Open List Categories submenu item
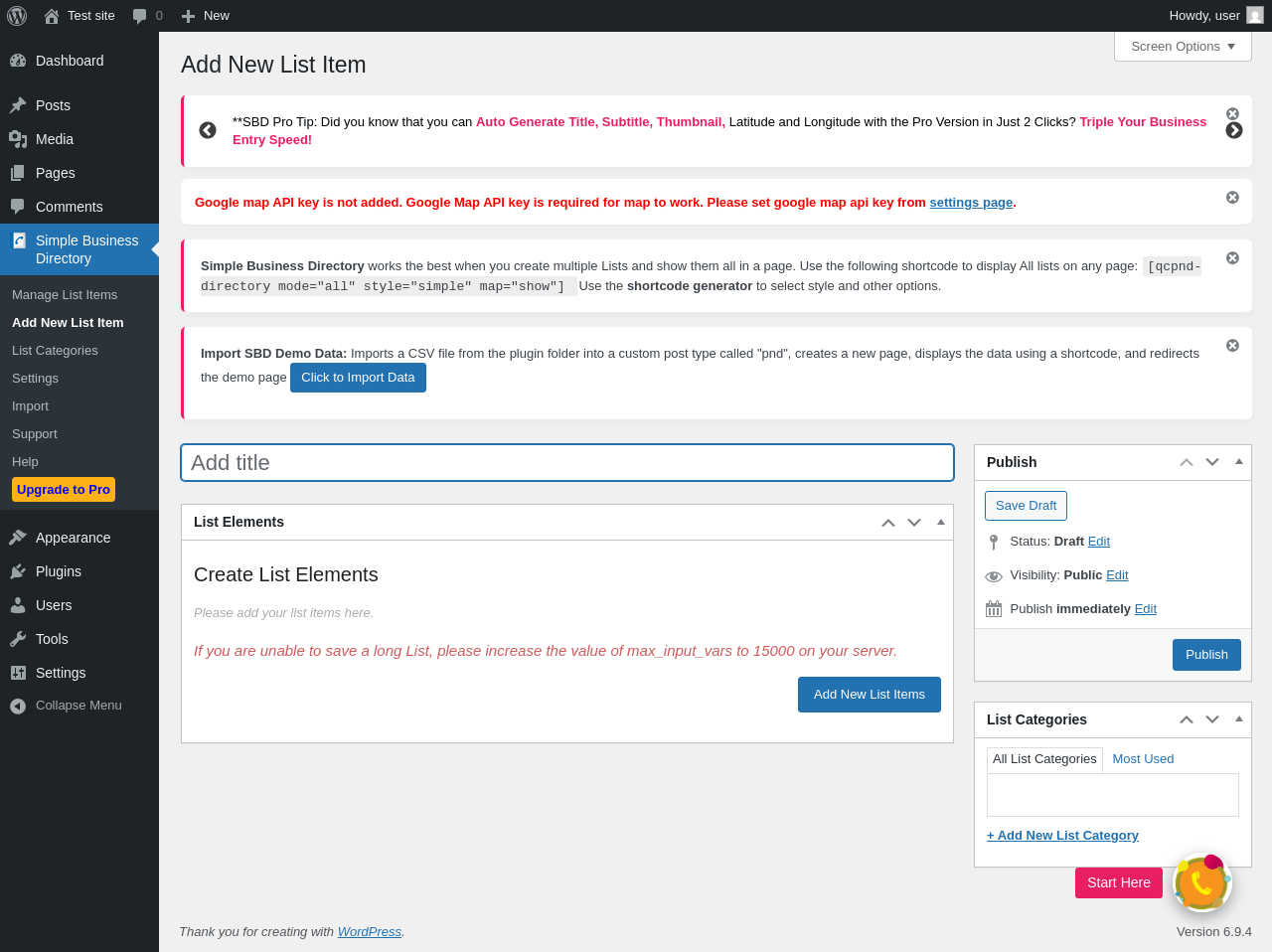 55,351
